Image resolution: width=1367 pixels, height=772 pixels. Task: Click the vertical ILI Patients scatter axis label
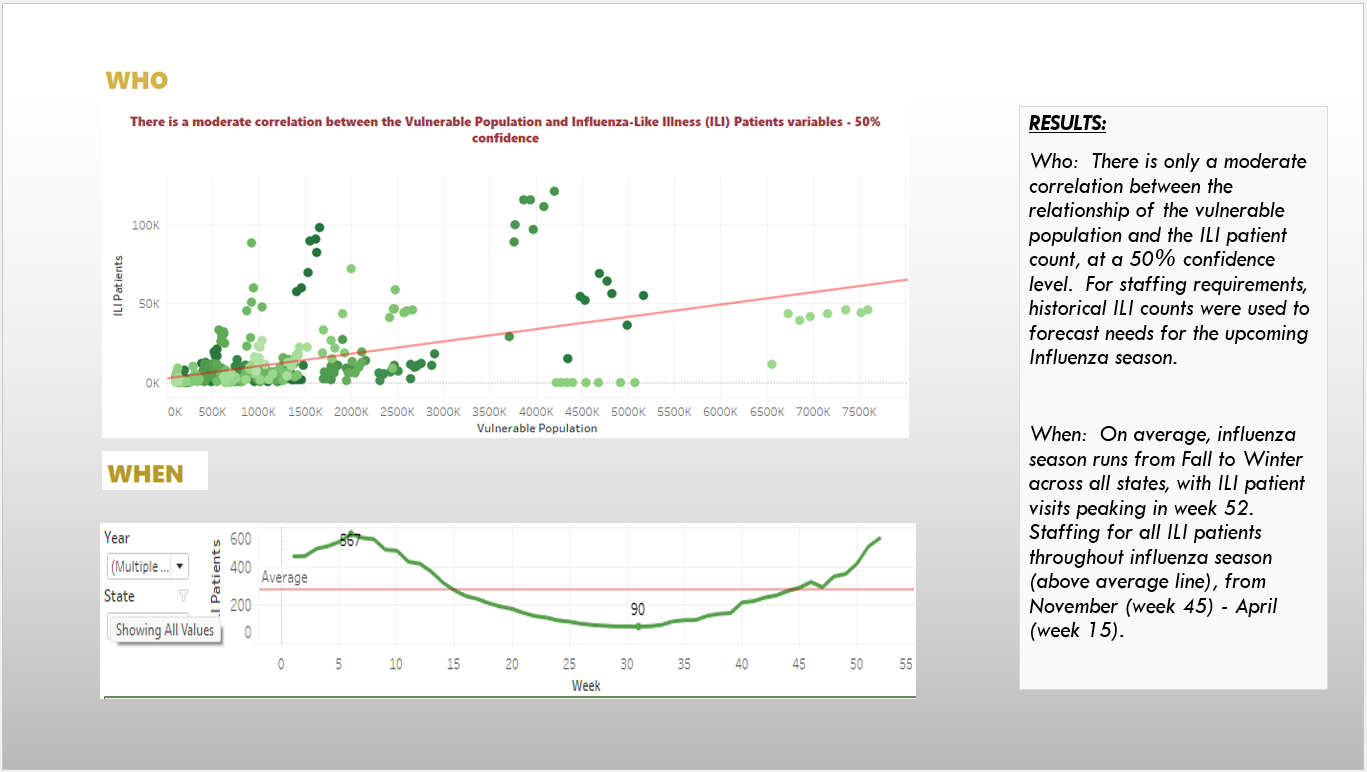(118, 287)
